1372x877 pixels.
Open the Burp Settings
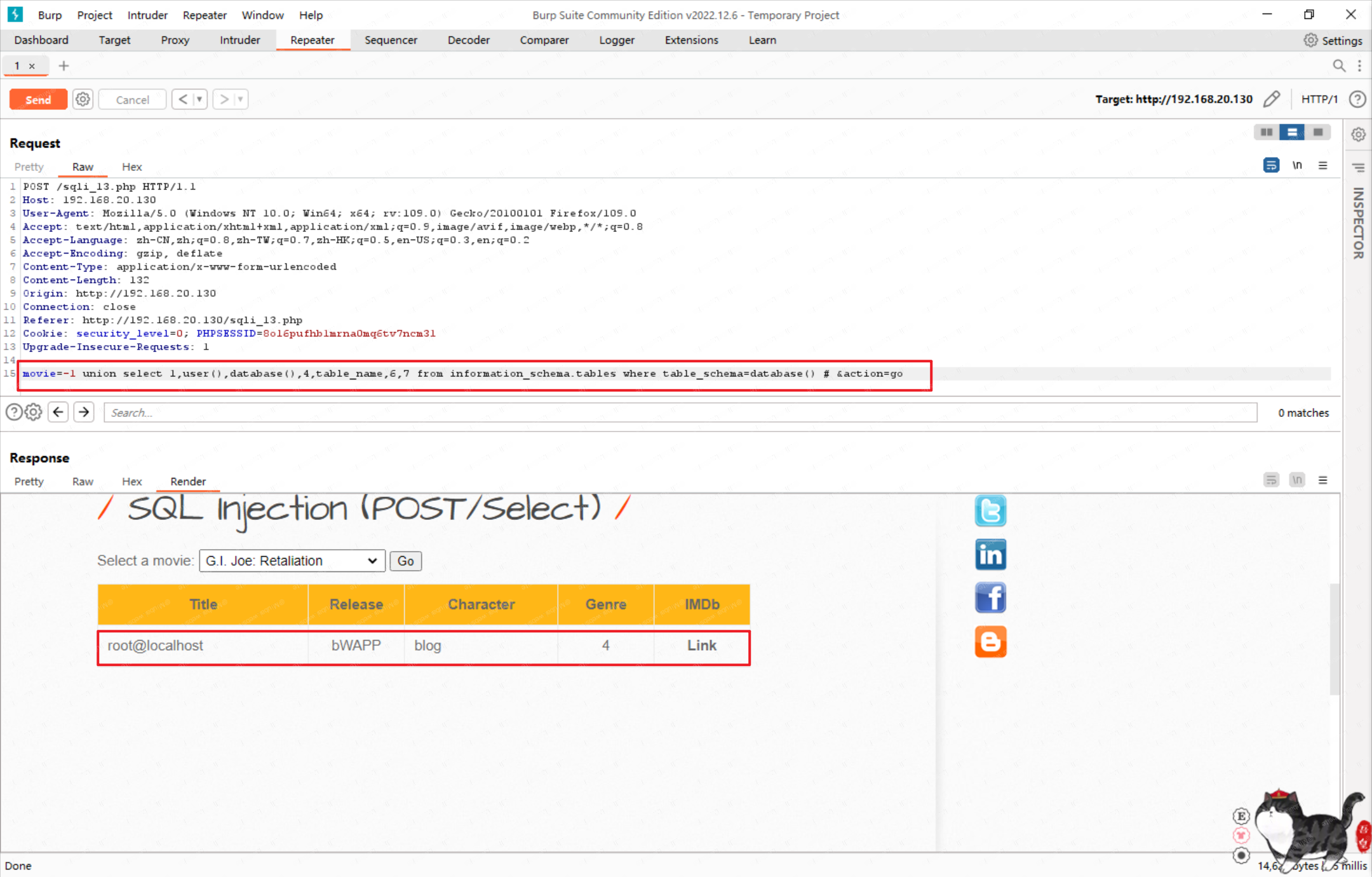coord(1333,40)
